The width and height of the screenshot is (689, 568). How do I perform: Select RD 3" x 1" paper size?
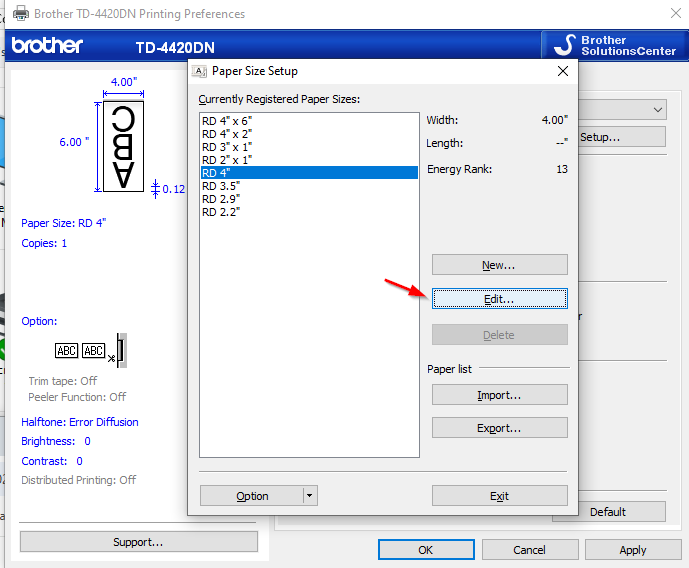tap(309, 147)
